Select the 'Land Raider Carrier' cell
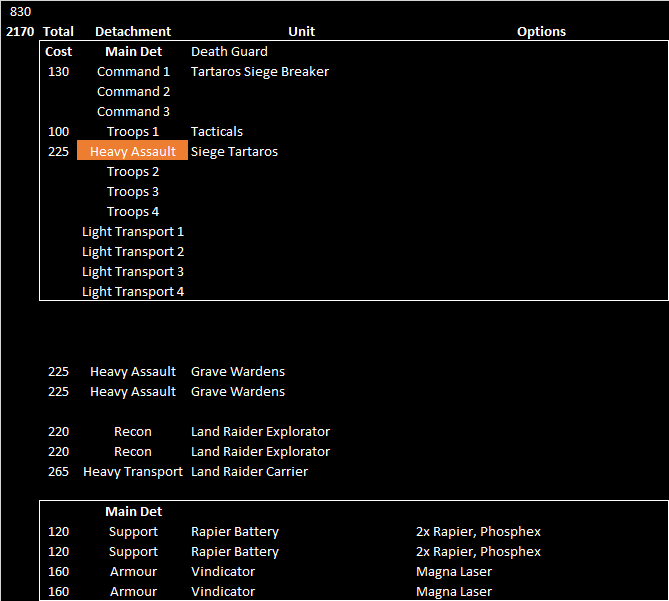 coord(249,472)
